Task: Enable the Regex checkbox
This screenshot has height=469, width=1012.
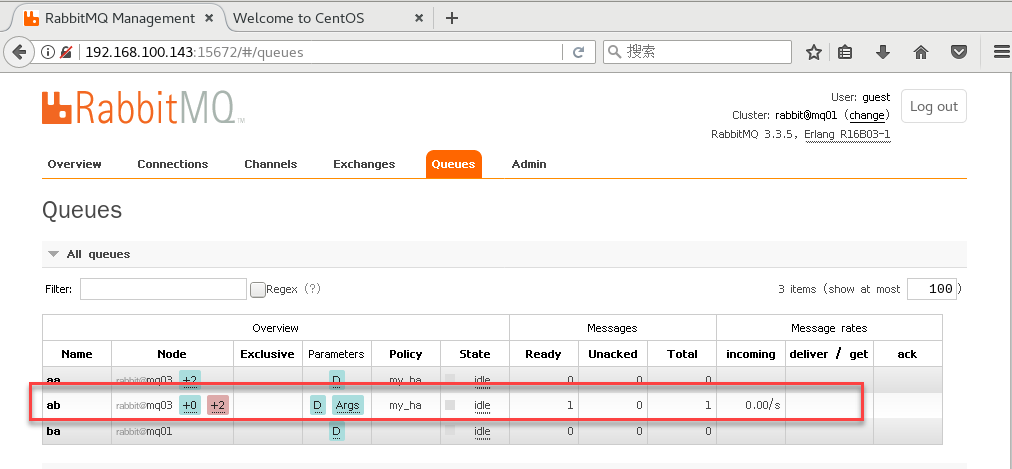Action: (258, 290)
